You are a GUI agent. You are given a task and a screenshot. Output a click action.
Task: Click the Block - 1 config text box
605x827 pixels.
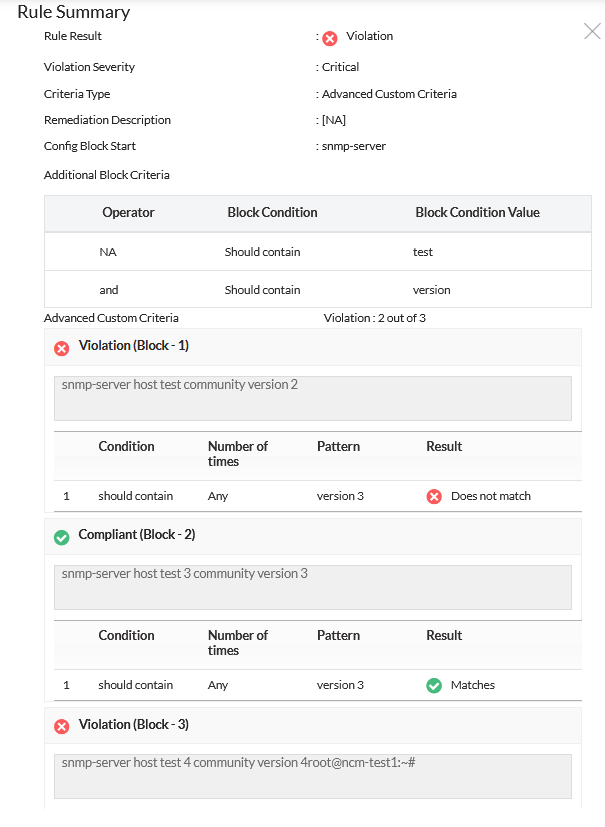click(312, 398)
